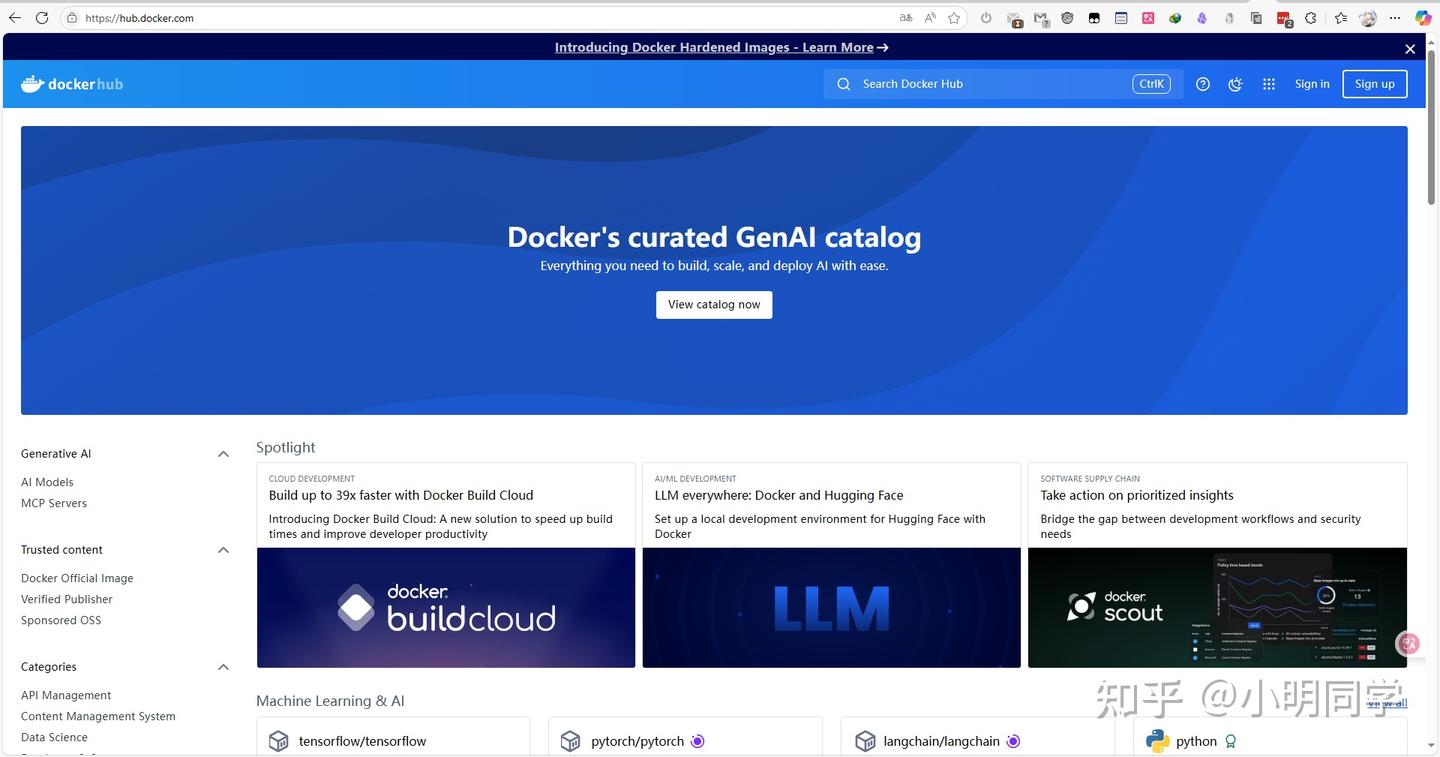Select the tensorflow/tensorflow repository cube icon

coord(278,741)
